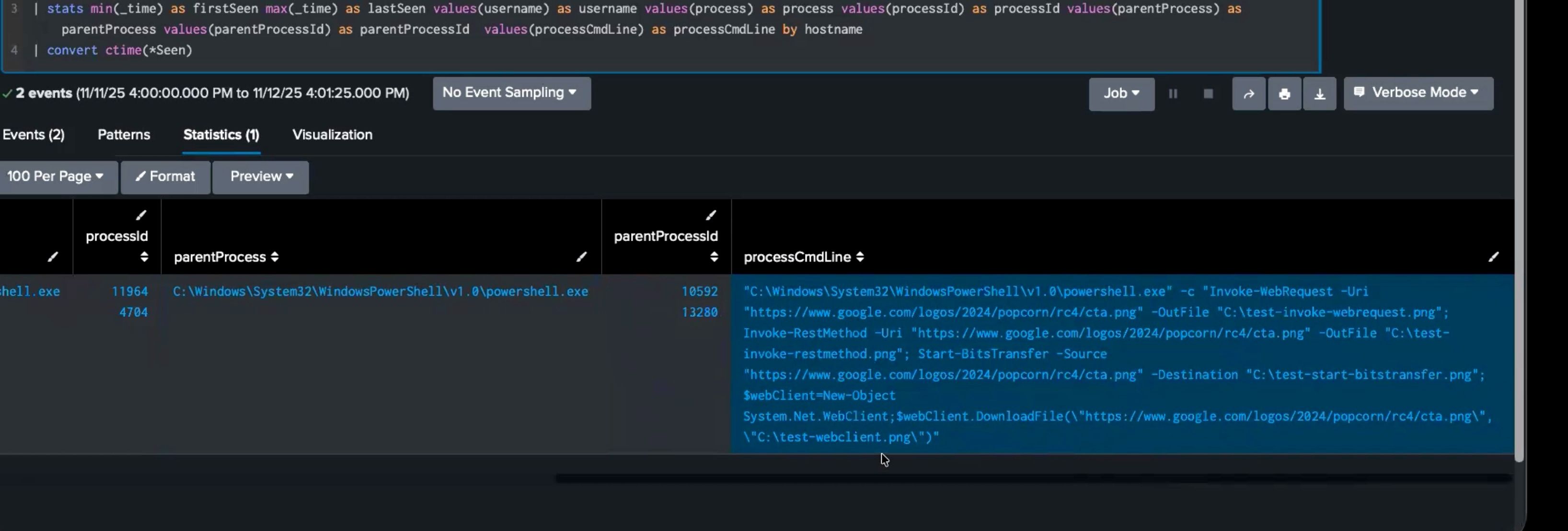The image size is (1568, 531).
Task: Click pencil icon on processCmdLine column
Action: point(1493,257)
